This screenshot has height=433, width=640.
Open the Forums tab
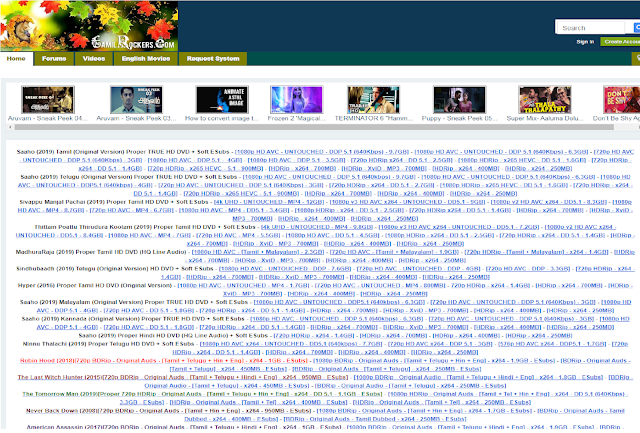coord(54,59)
